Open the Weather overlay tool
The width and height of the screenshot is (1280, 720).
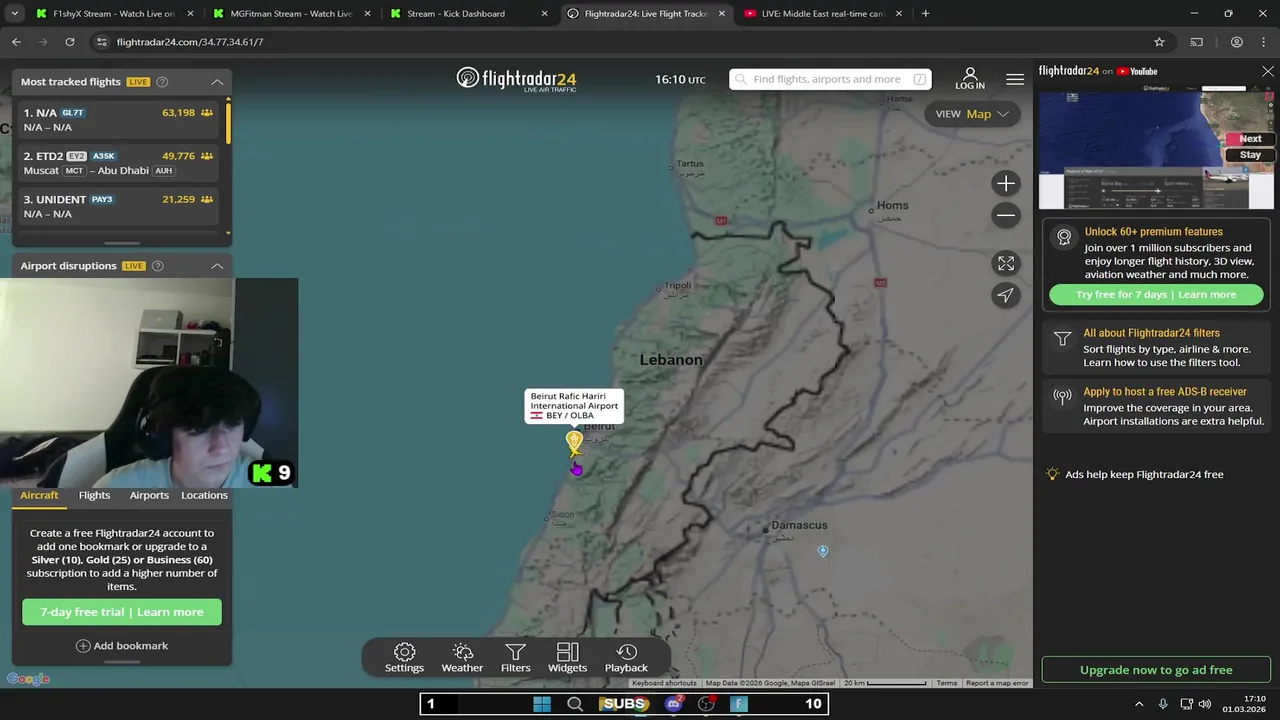click(x=462, y=658)
